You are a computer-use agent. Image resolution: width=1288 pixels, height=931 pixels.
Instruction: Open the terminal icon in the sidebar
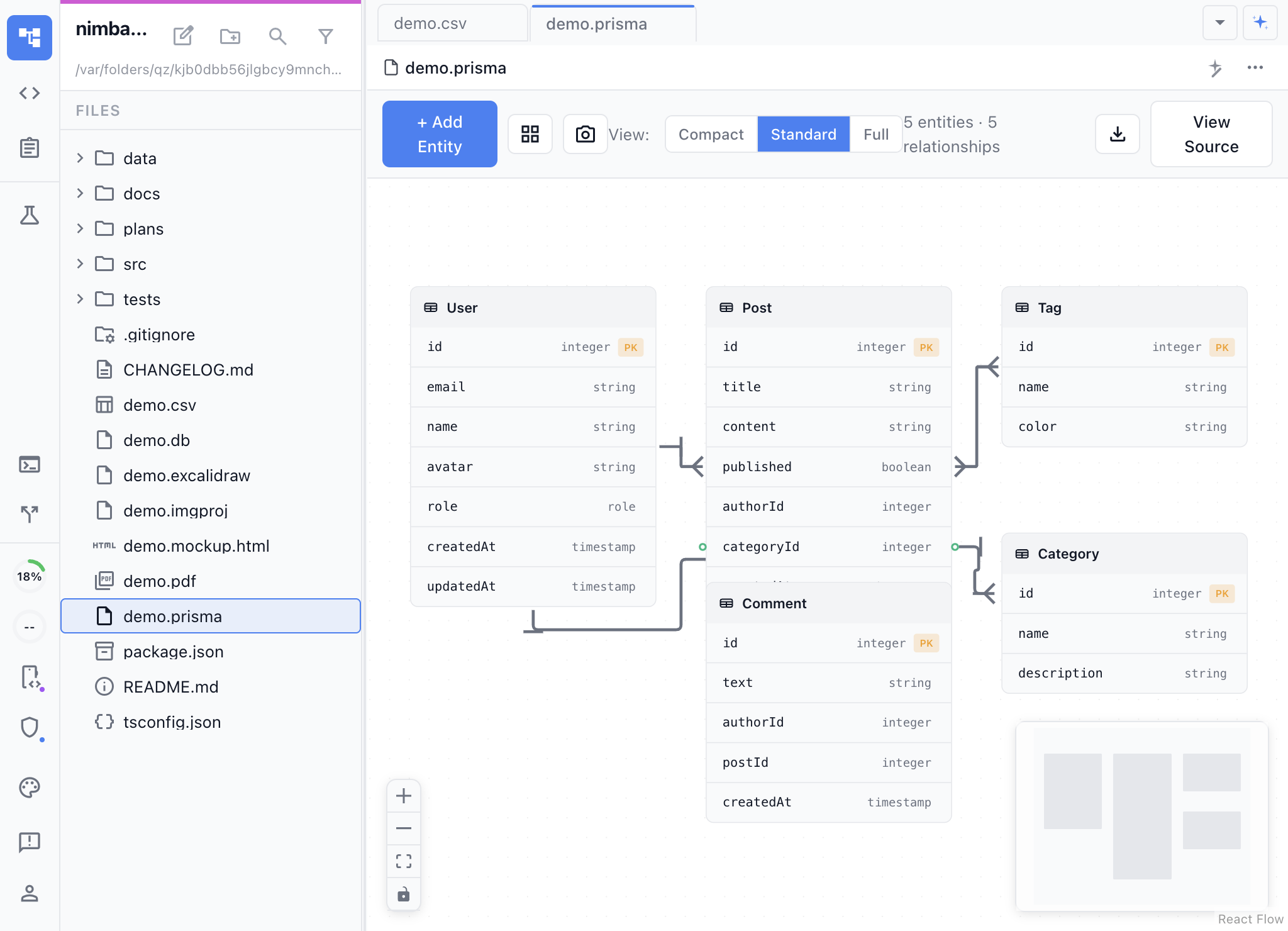(x=29, y=465)
